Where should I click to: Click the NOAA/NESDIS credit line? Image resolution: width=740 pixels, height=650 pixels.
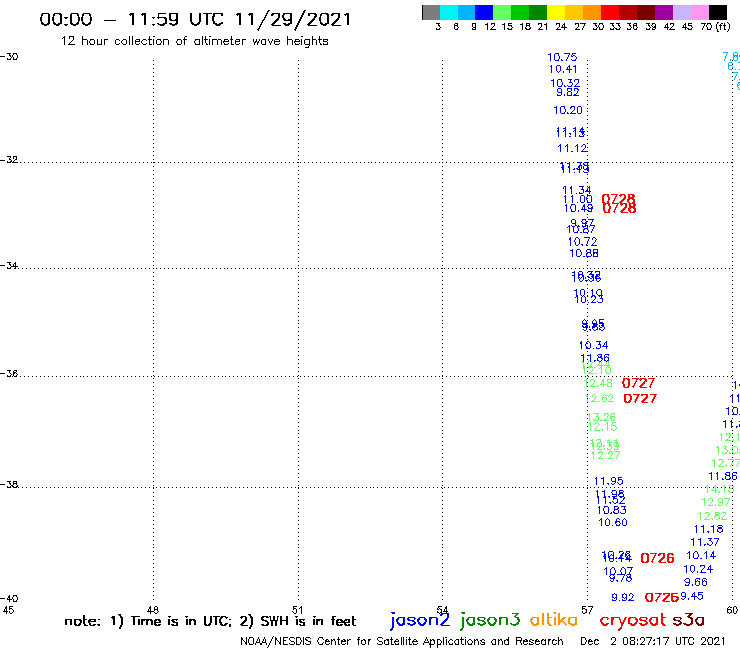click(402, 641)
